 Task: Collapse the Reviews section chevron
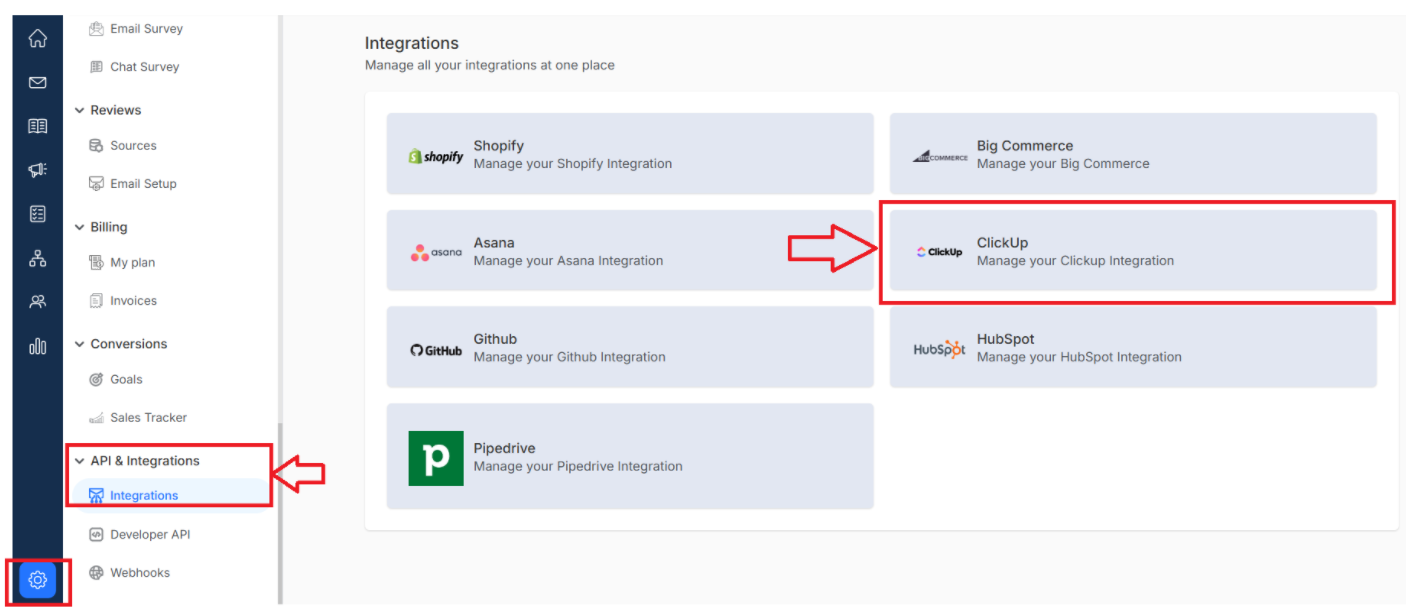tap(80, 111)
